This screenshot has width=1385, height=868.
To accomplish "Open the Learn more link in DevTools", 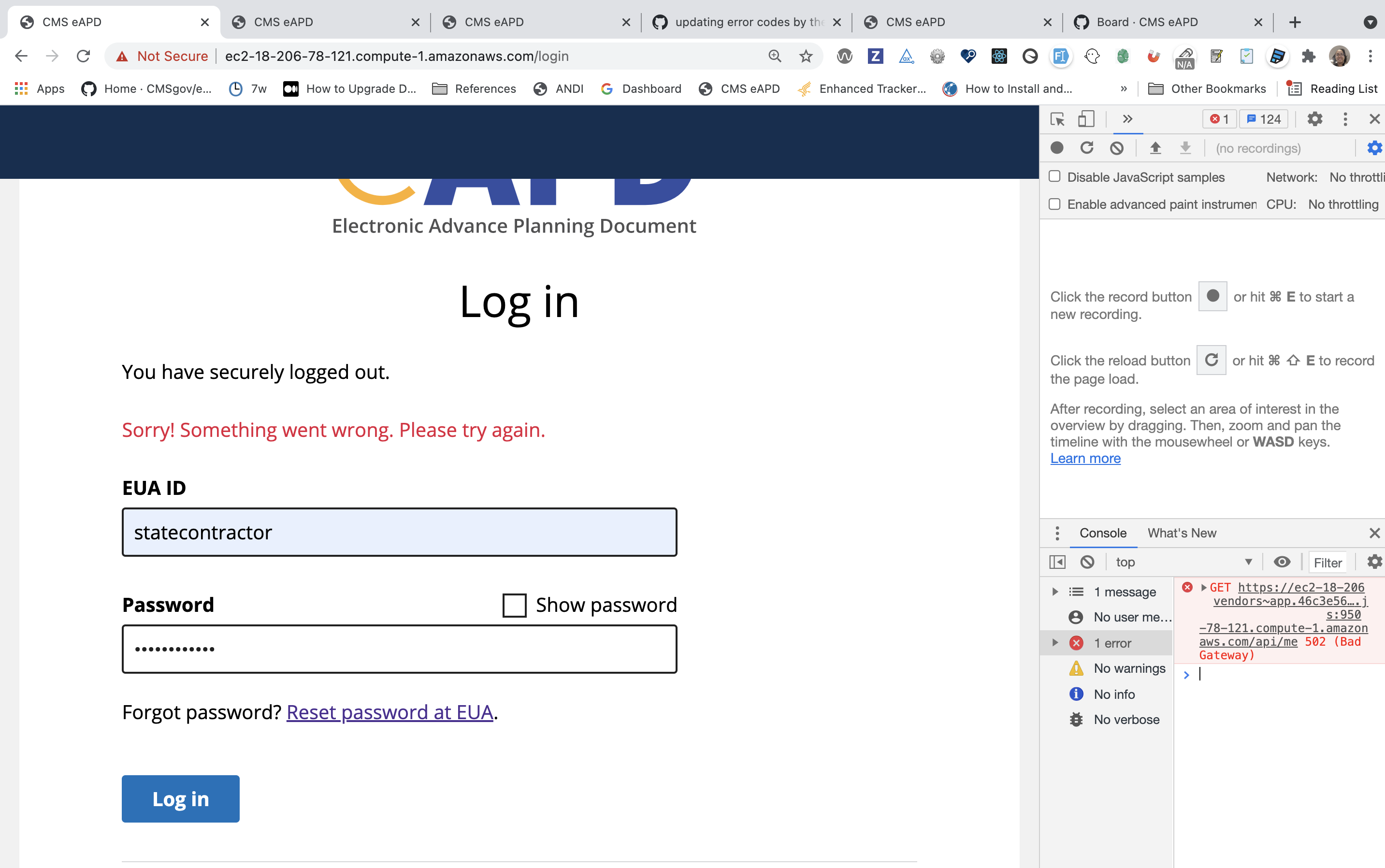I will (1085, 458).
